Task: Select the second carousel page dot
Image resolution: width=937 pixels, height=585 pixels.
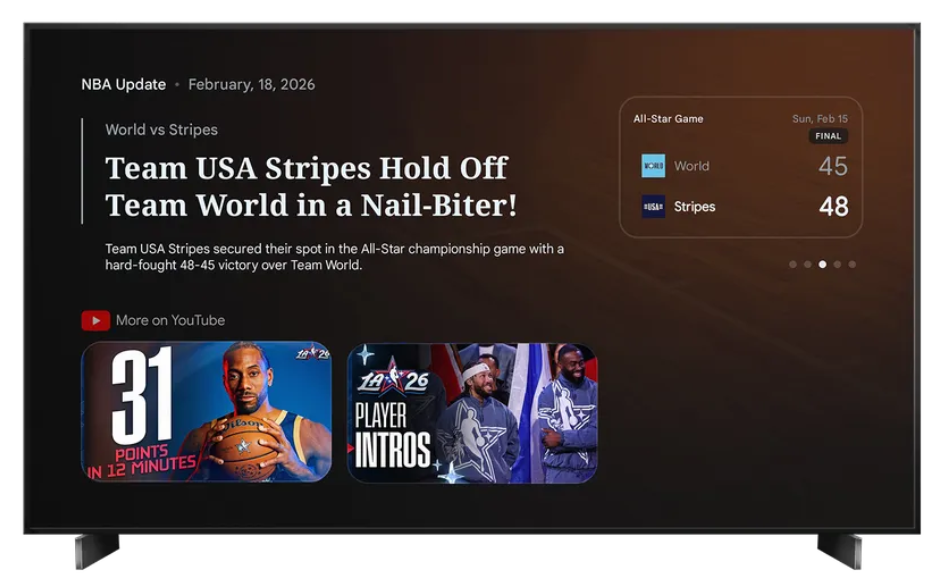Action: 808,264
